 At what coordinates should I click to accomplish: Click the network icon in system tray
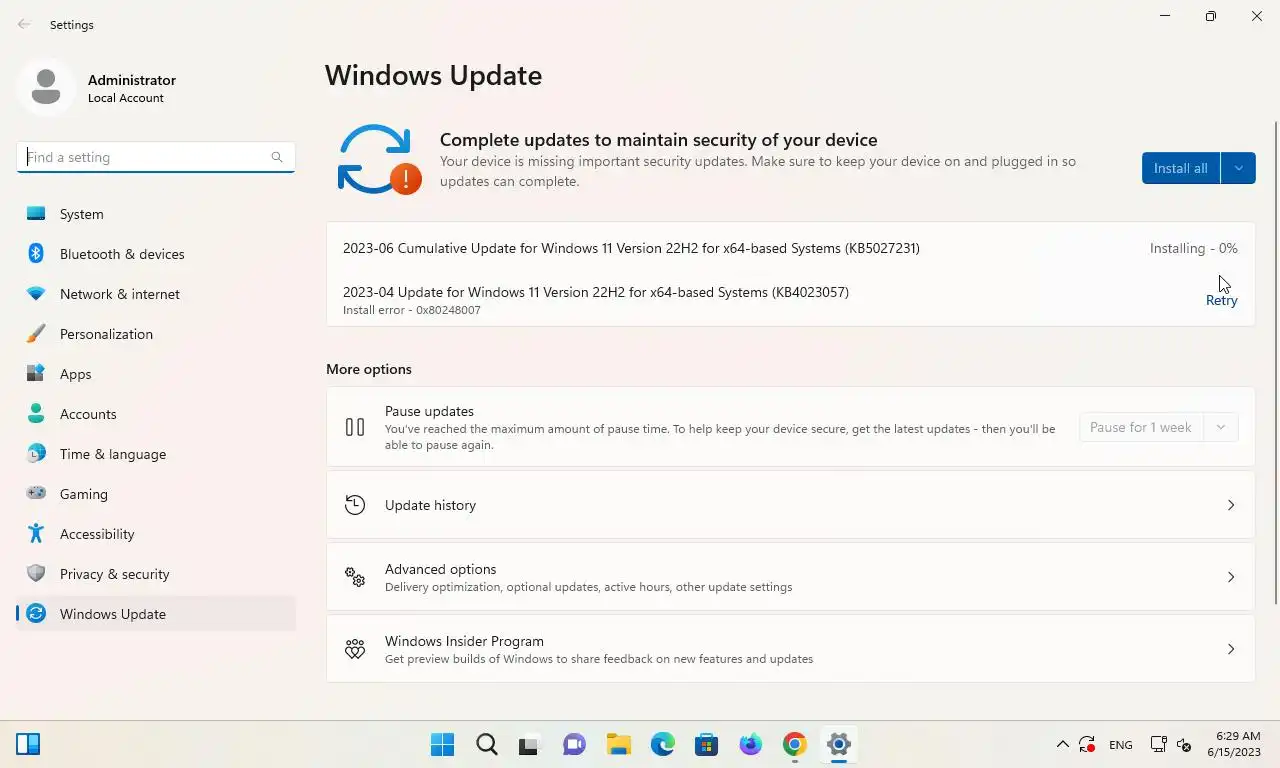click(x=1158, y=744)
